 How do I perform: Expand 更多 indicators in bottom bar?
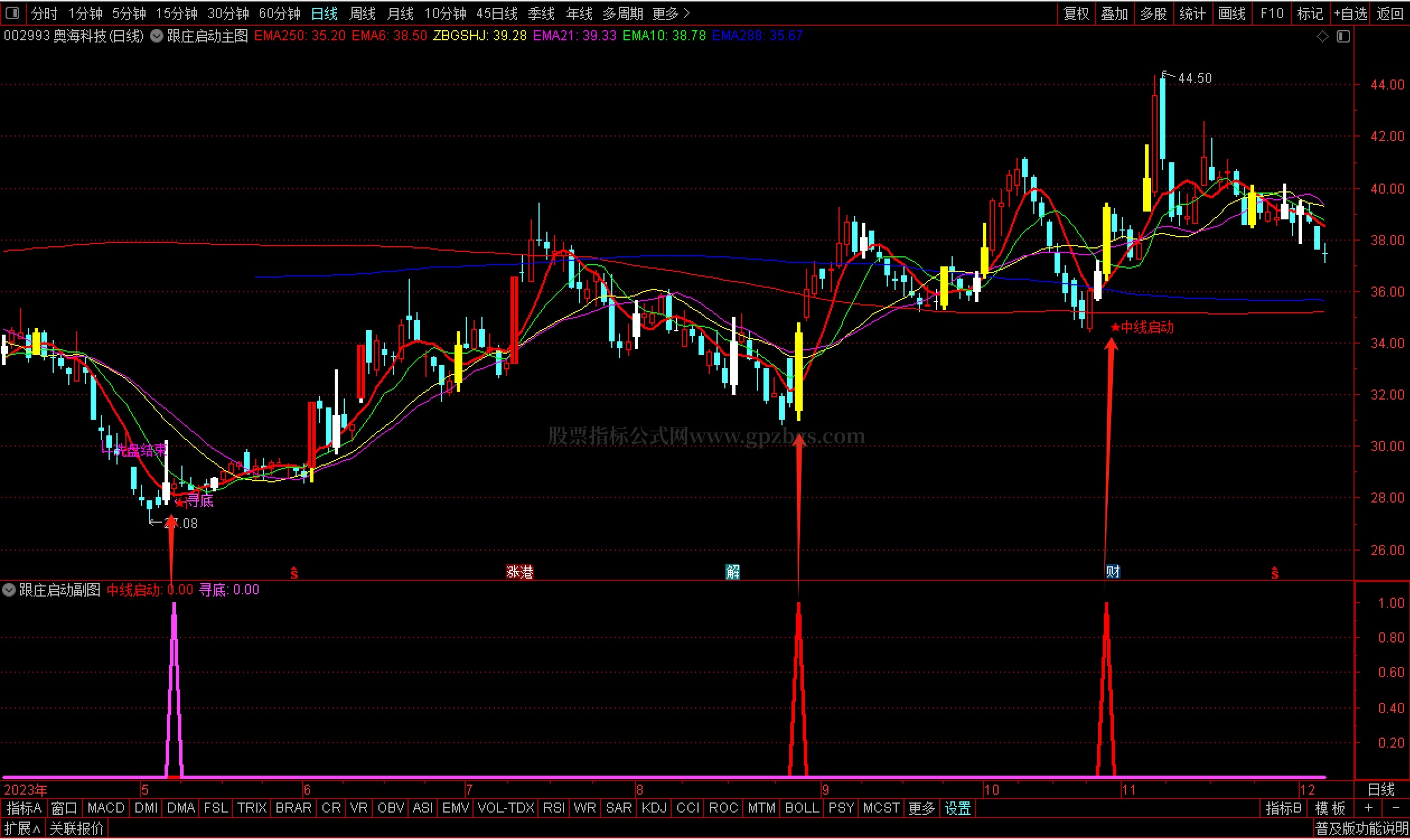coord(921,809)
